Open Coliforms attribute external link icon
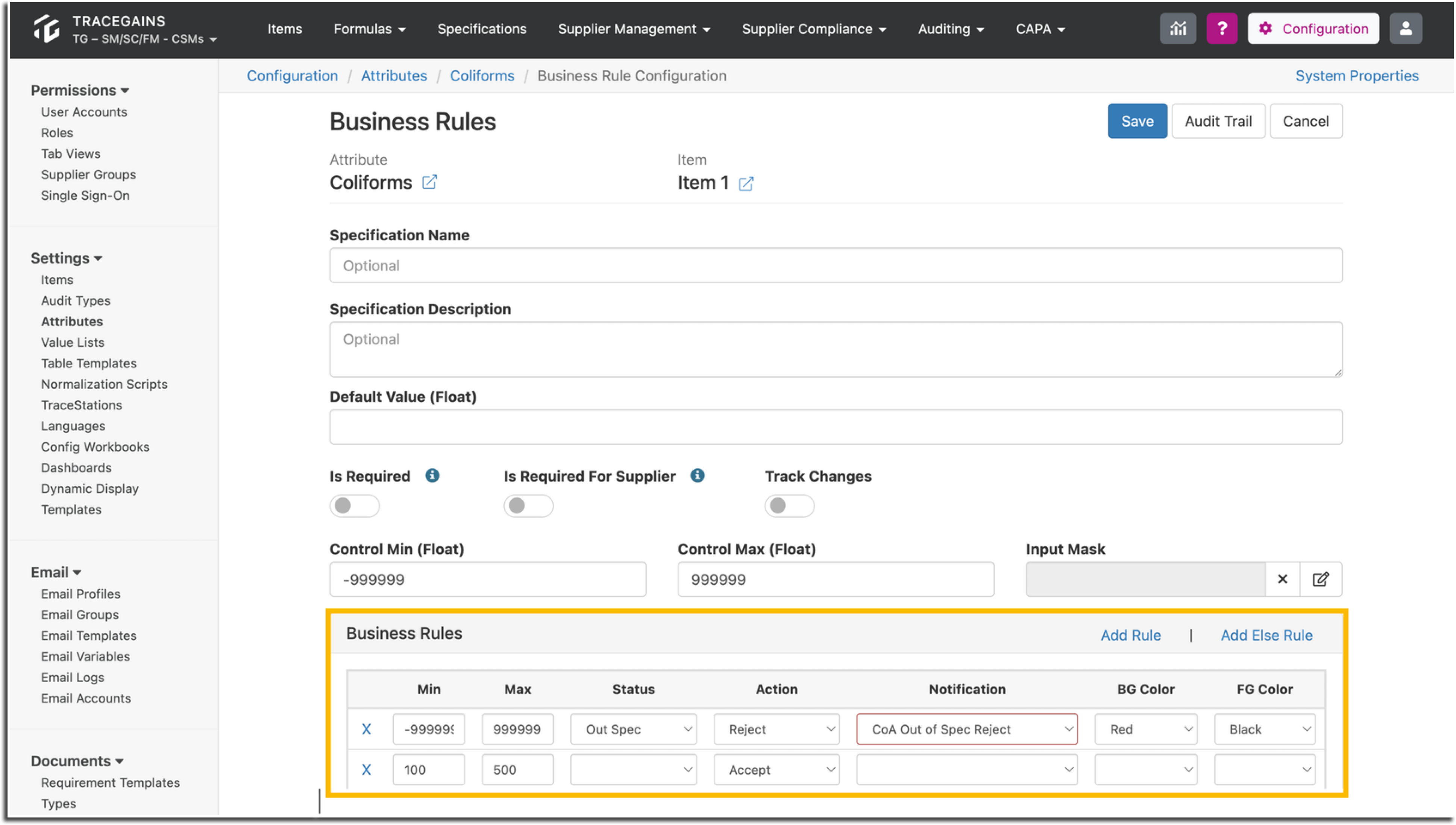 point(429,182)
